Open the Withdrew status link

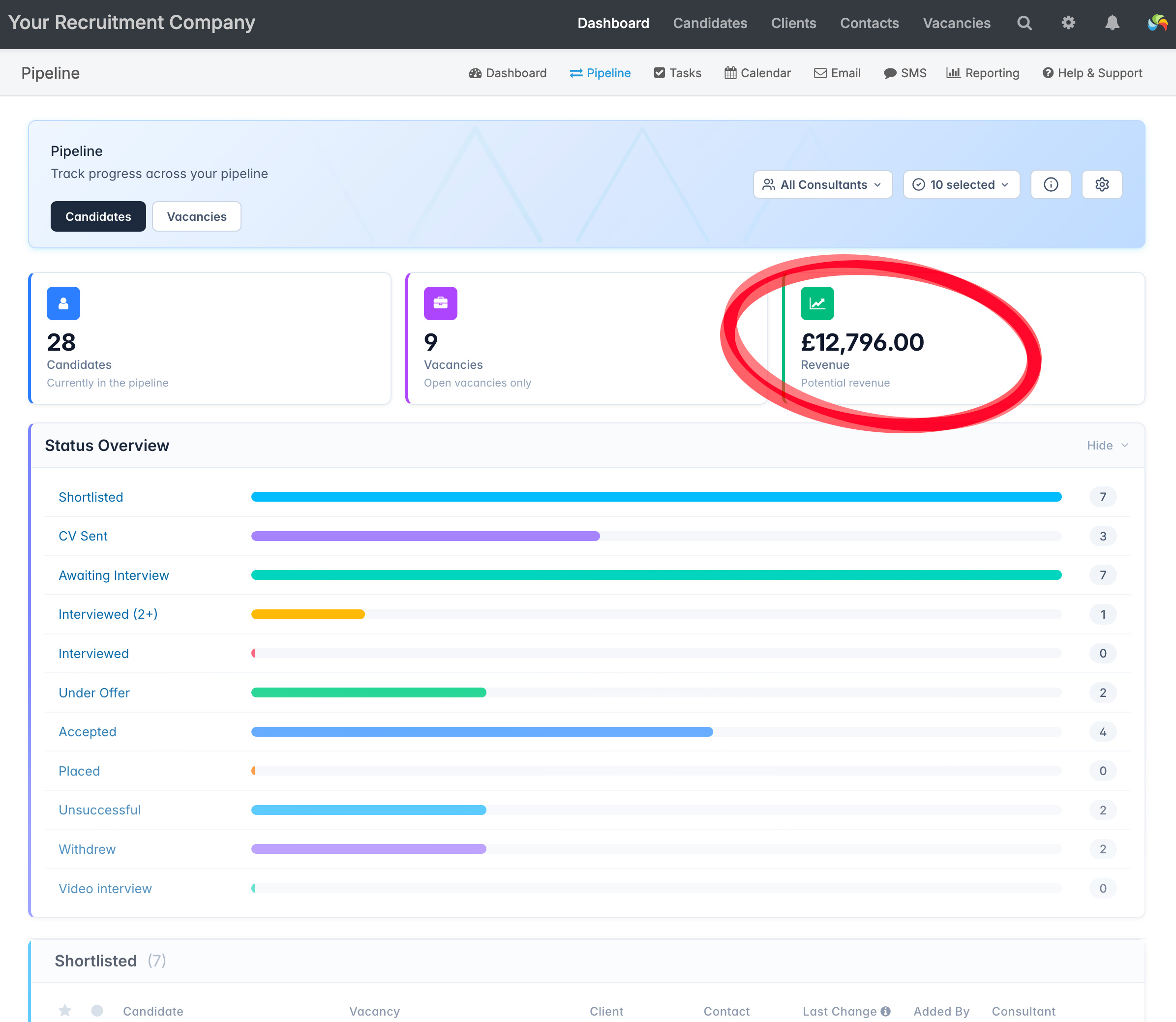(87, 849)
